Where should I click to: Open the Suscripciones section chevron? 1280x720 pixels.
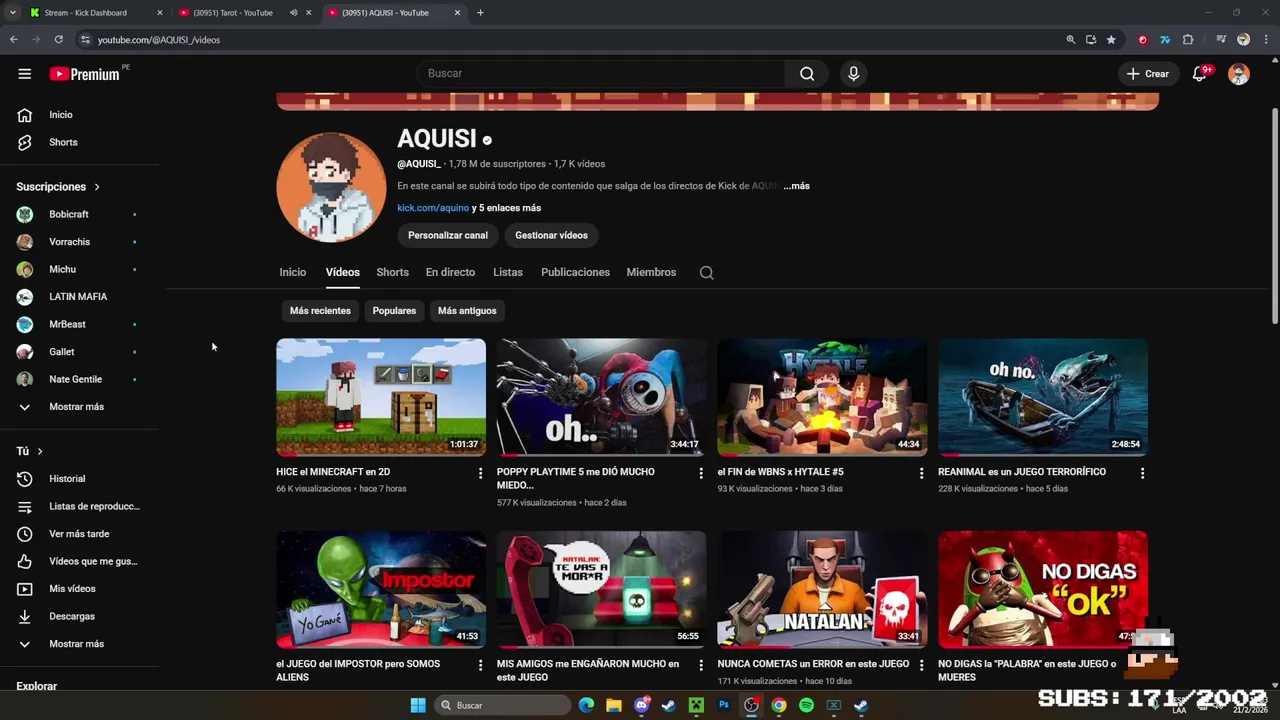97,187
